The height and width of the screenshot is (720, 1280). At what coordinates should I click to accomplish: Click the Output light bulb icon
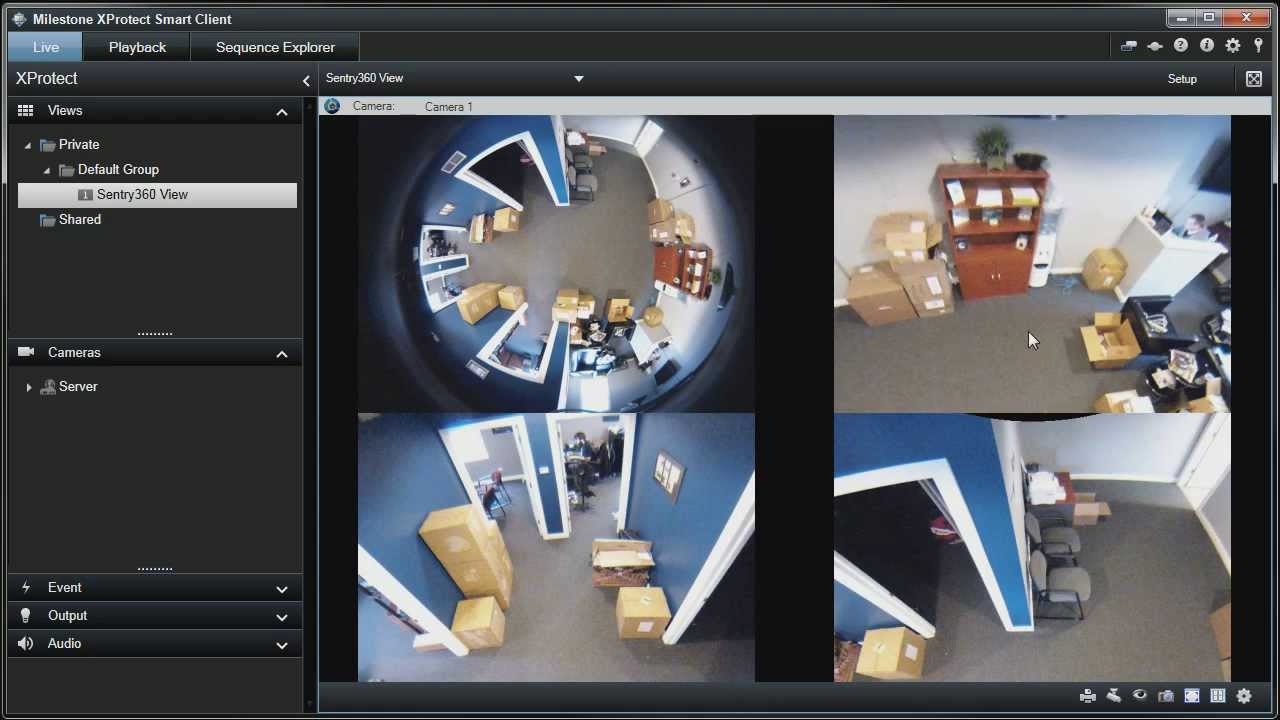26,616
